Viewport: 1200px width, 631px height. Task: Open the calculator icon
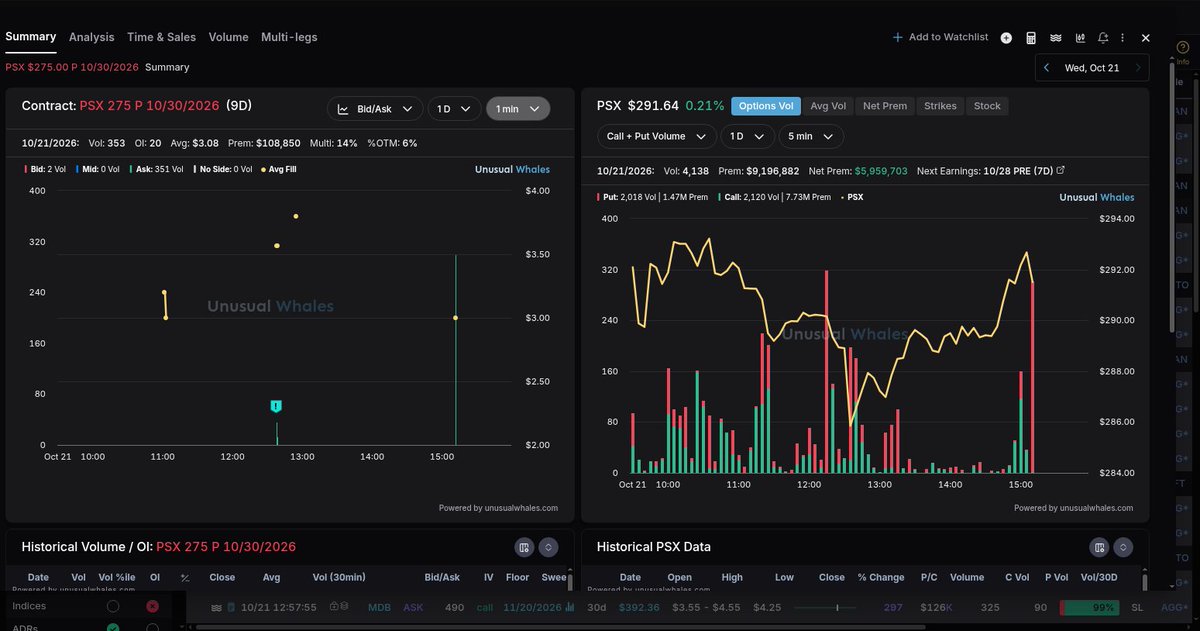click(x=1031, y=38)
